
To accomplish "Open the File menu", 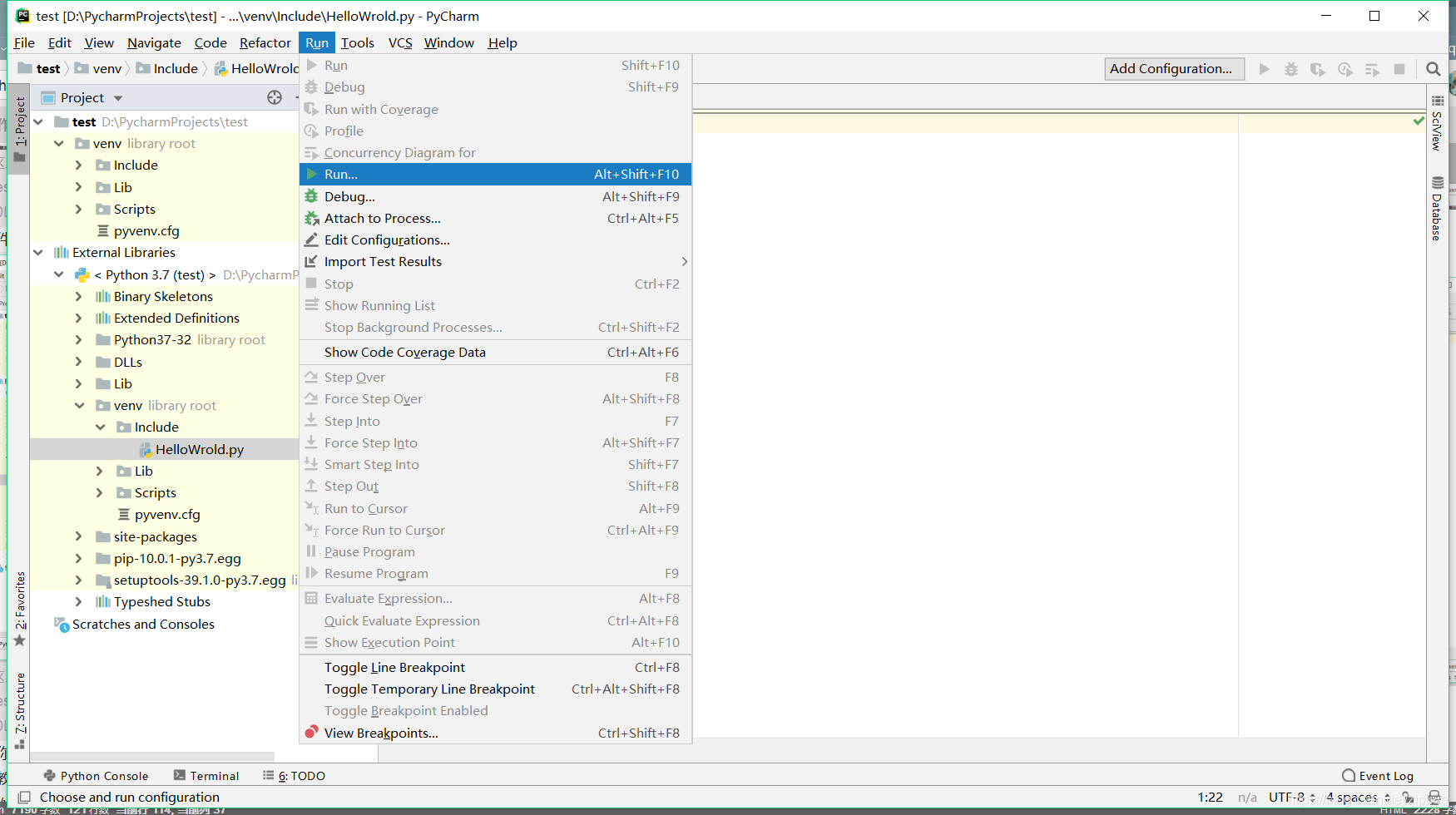I will (24, 42).
